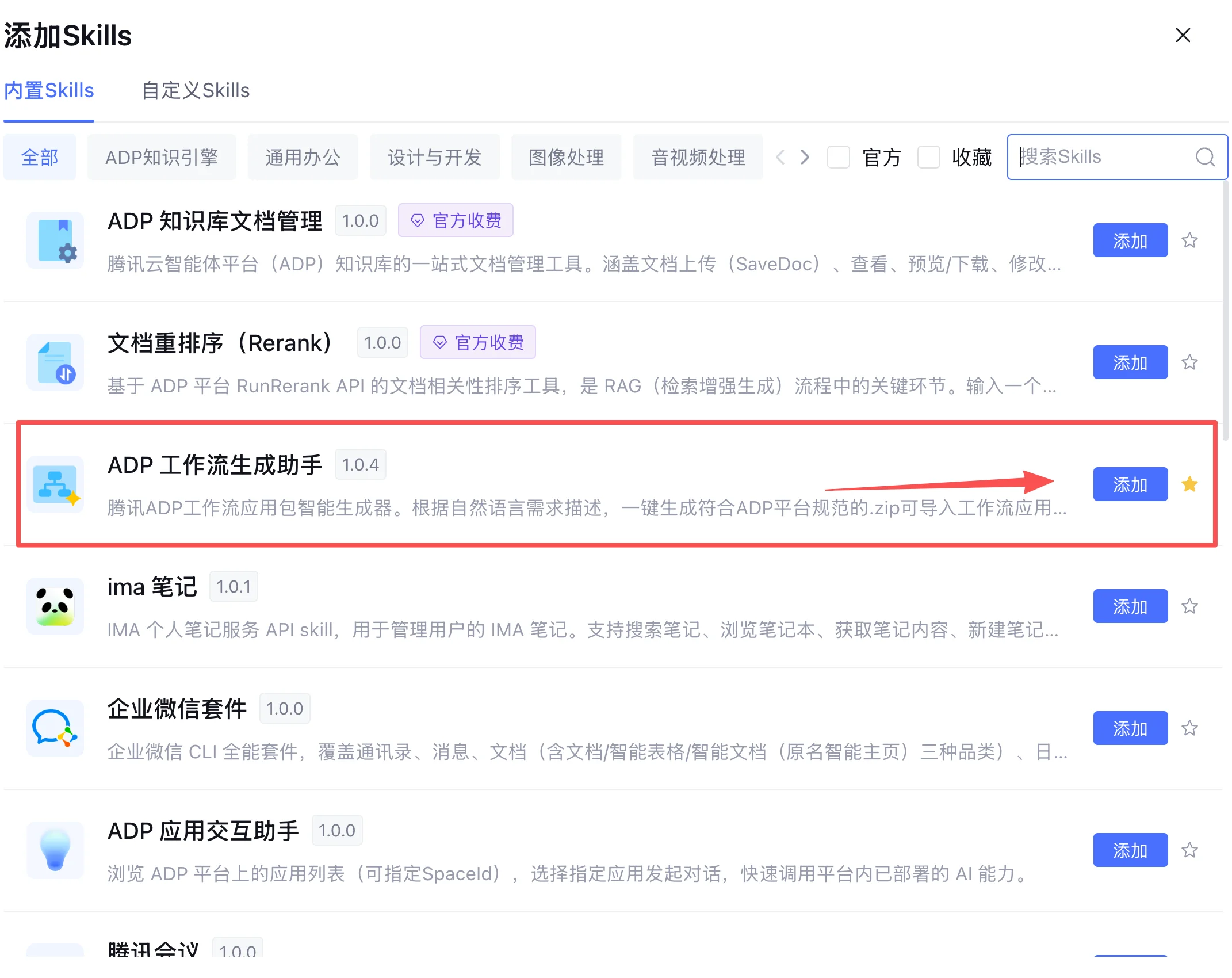Filter by 音视频处理 category
Image resolution: width=1232 pixels, height=978 pixels.
(x=698, y=157)
